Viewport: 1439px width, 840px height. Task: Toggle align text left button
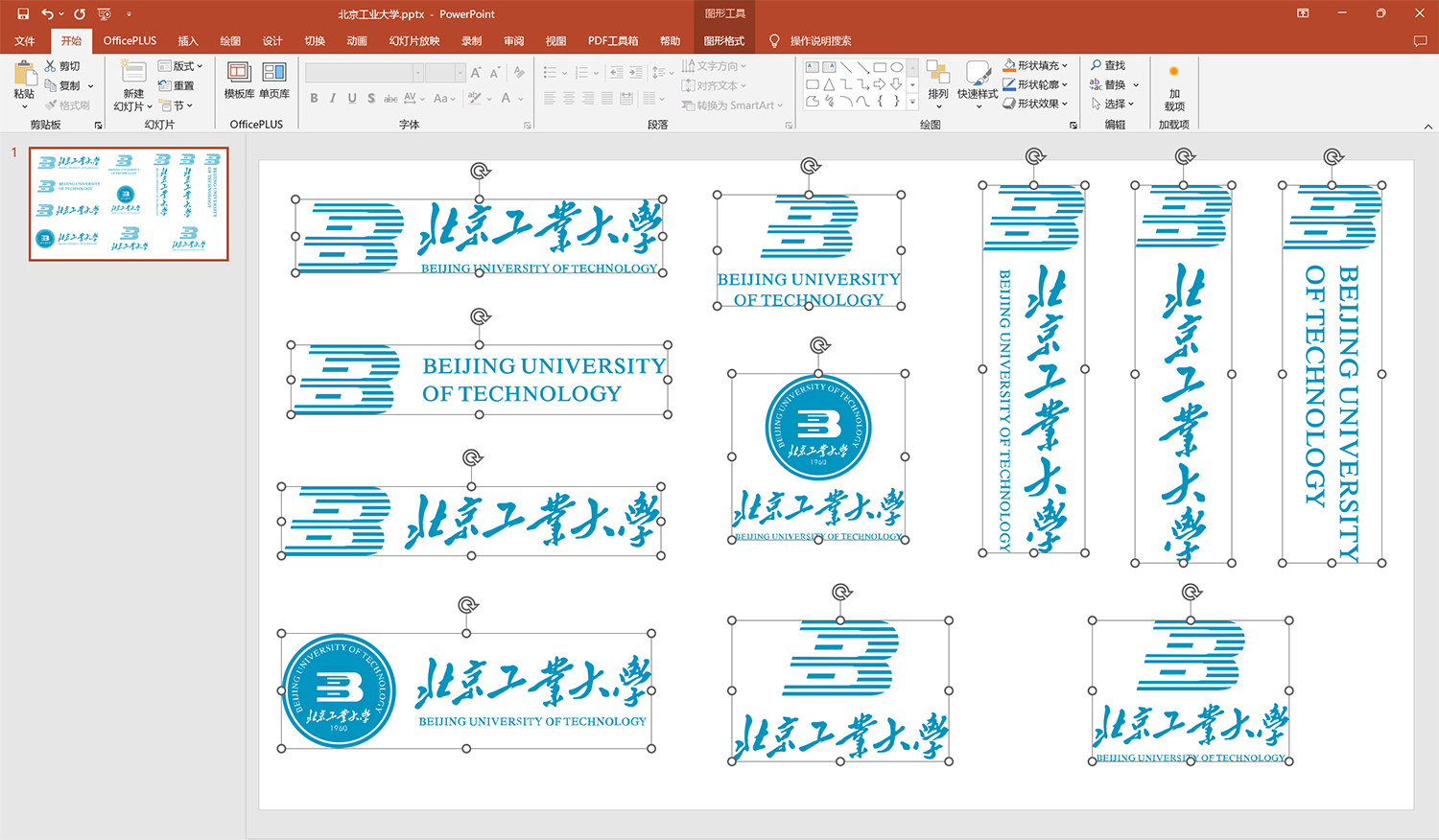coord(550,98)
